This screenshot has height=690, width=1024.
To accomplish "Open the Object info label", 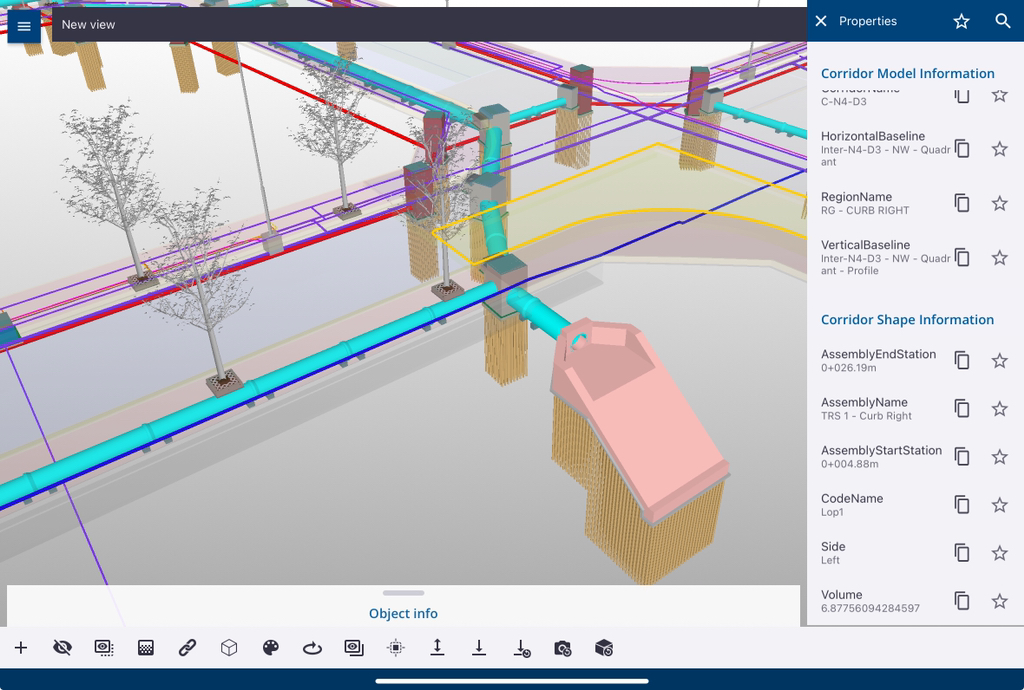I will [x=403, y=614].
